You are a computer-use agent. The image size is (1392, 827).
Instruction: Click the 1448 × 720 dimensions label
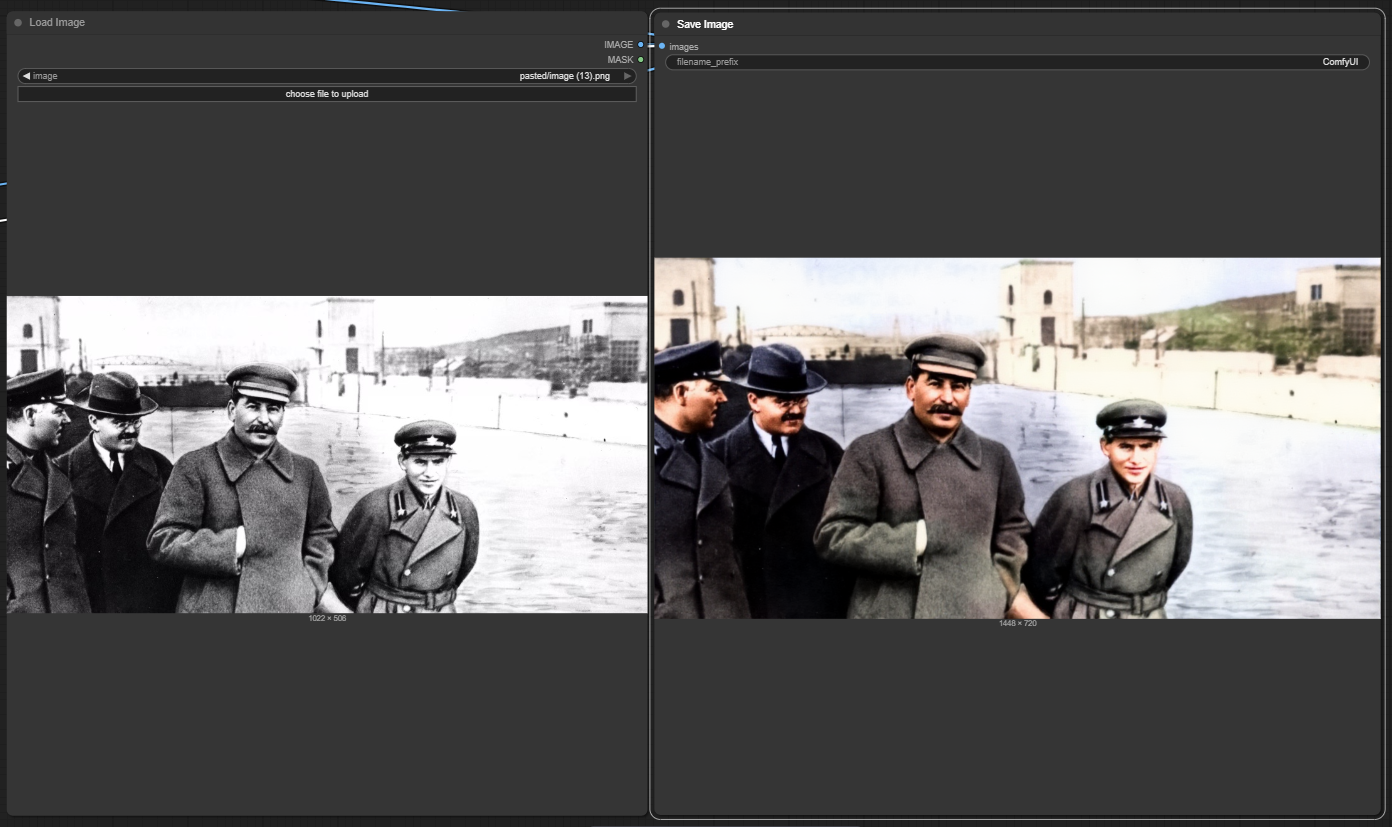pyautogui.click(x=1017, y=624)
